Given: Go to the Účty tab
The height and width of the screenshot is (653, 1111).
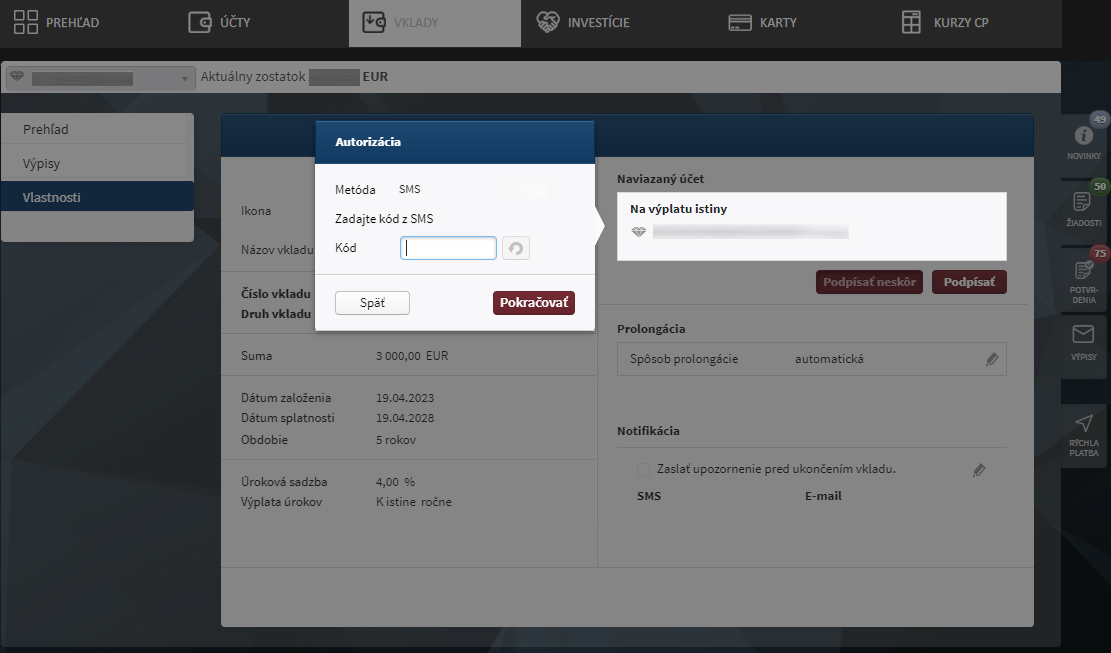Looking at the screenshot, I should coord(220,22).
